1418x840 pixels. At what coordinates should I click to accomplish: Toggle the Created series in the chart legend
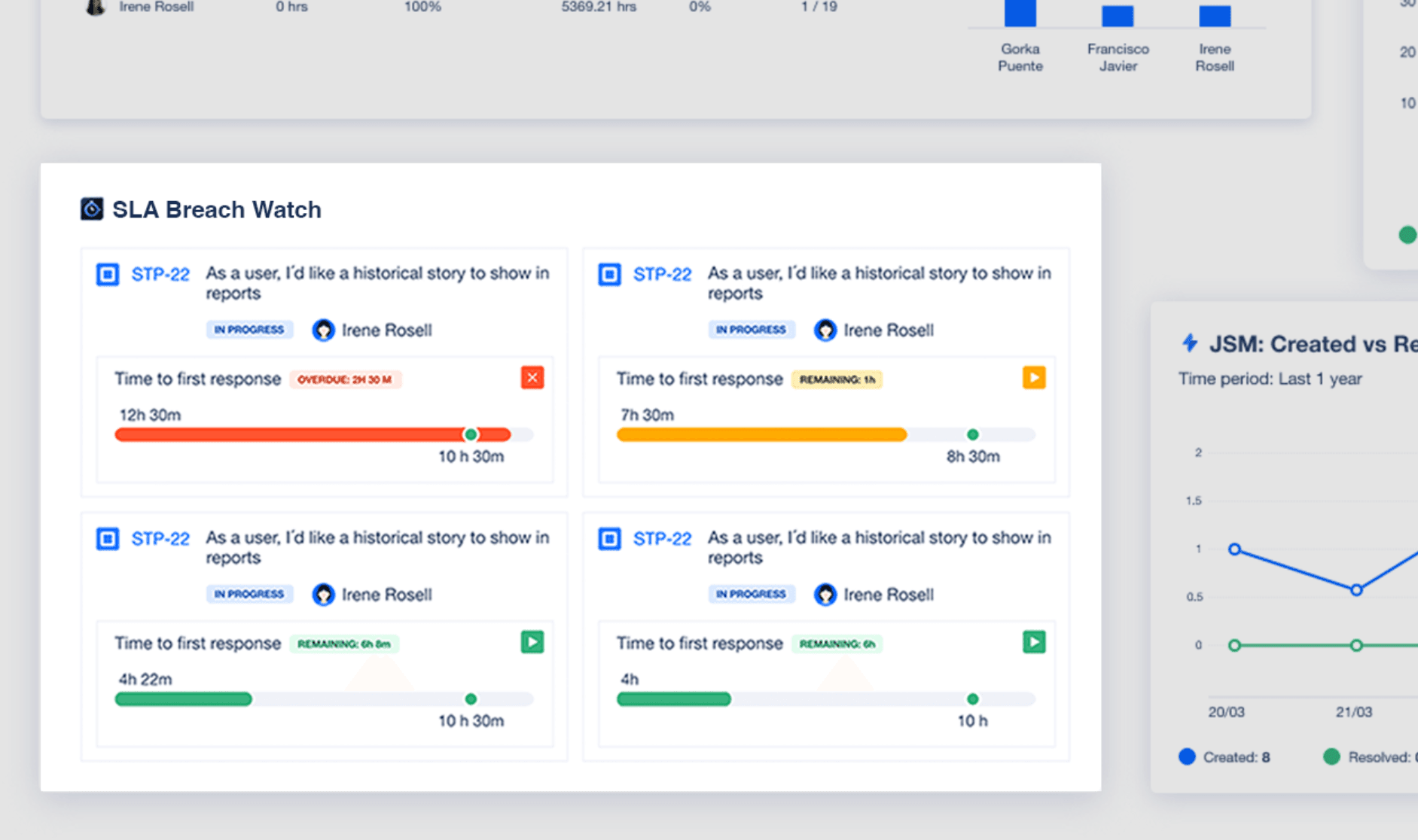tap(1224, 757)
